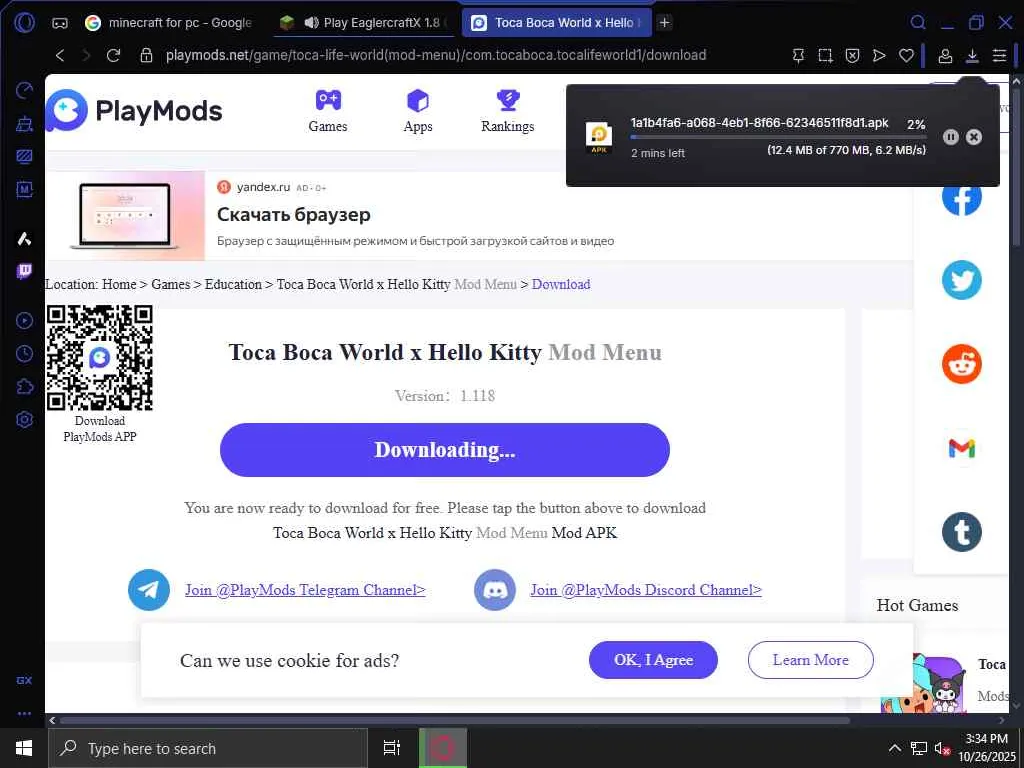Join the PlayMods Telegram Channel link
The image size is (1024, 768).
(305, 590)
